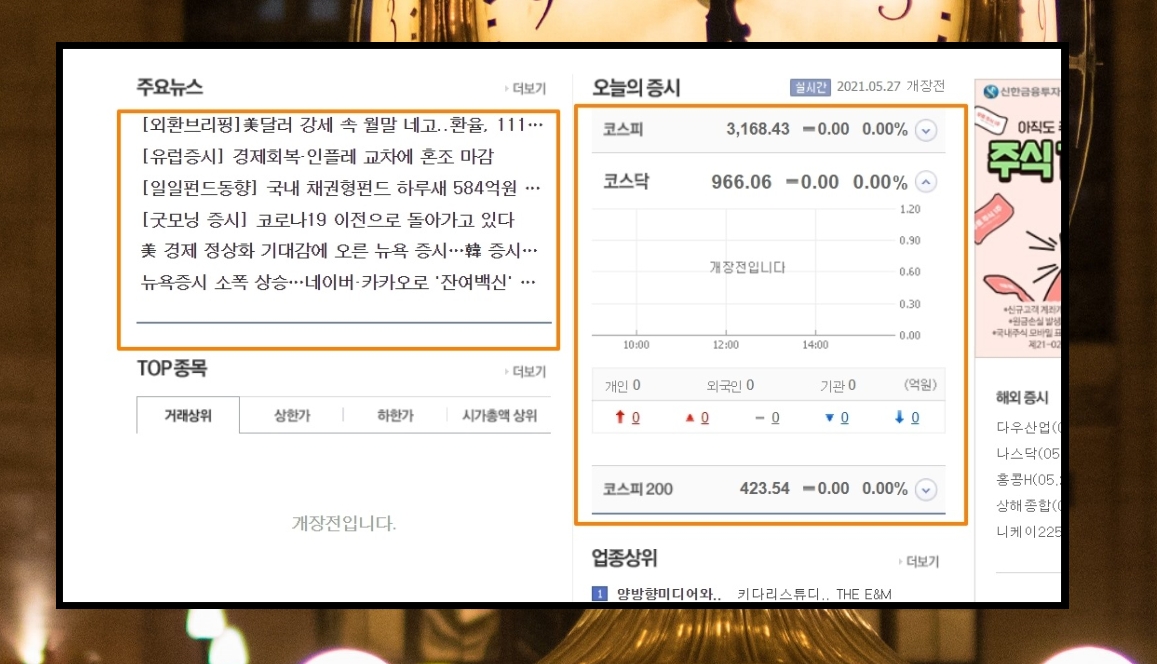
Task: Open the 상해종합 overseas index row
Action: [x=1028, y=505]
